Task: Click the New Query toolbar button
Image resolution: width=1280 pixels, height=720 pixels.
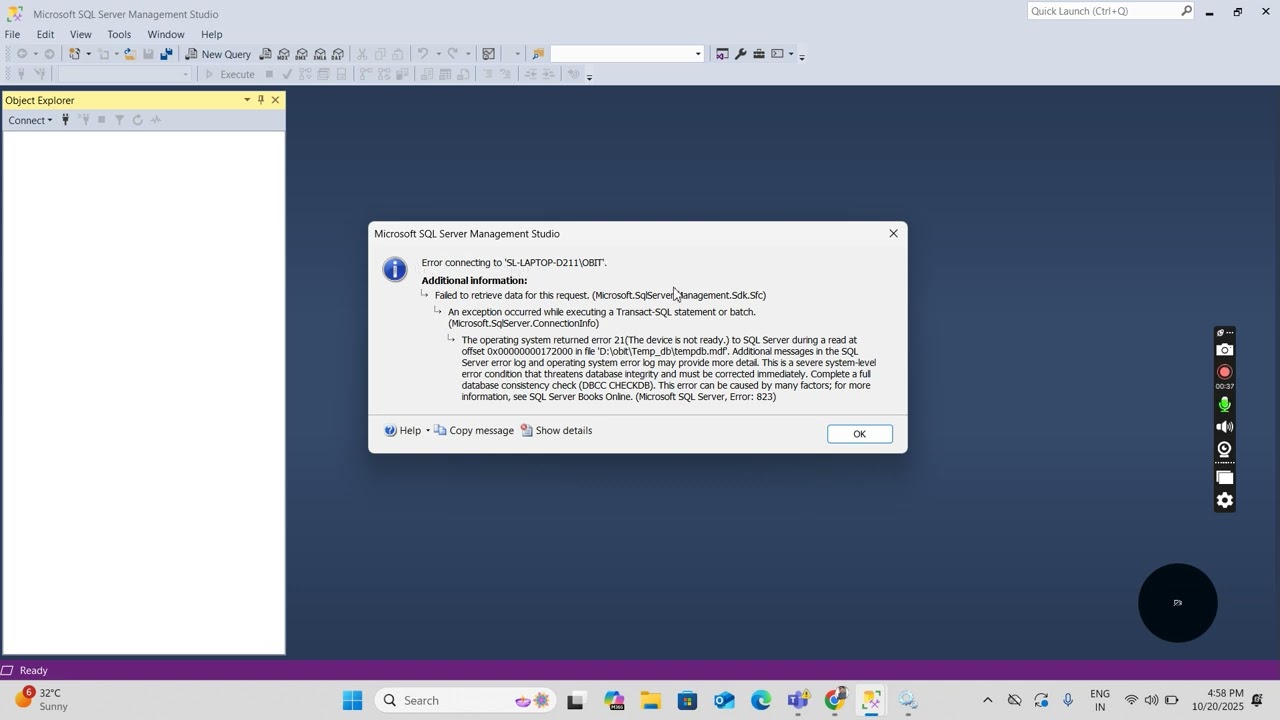Action: click(218, 54)
